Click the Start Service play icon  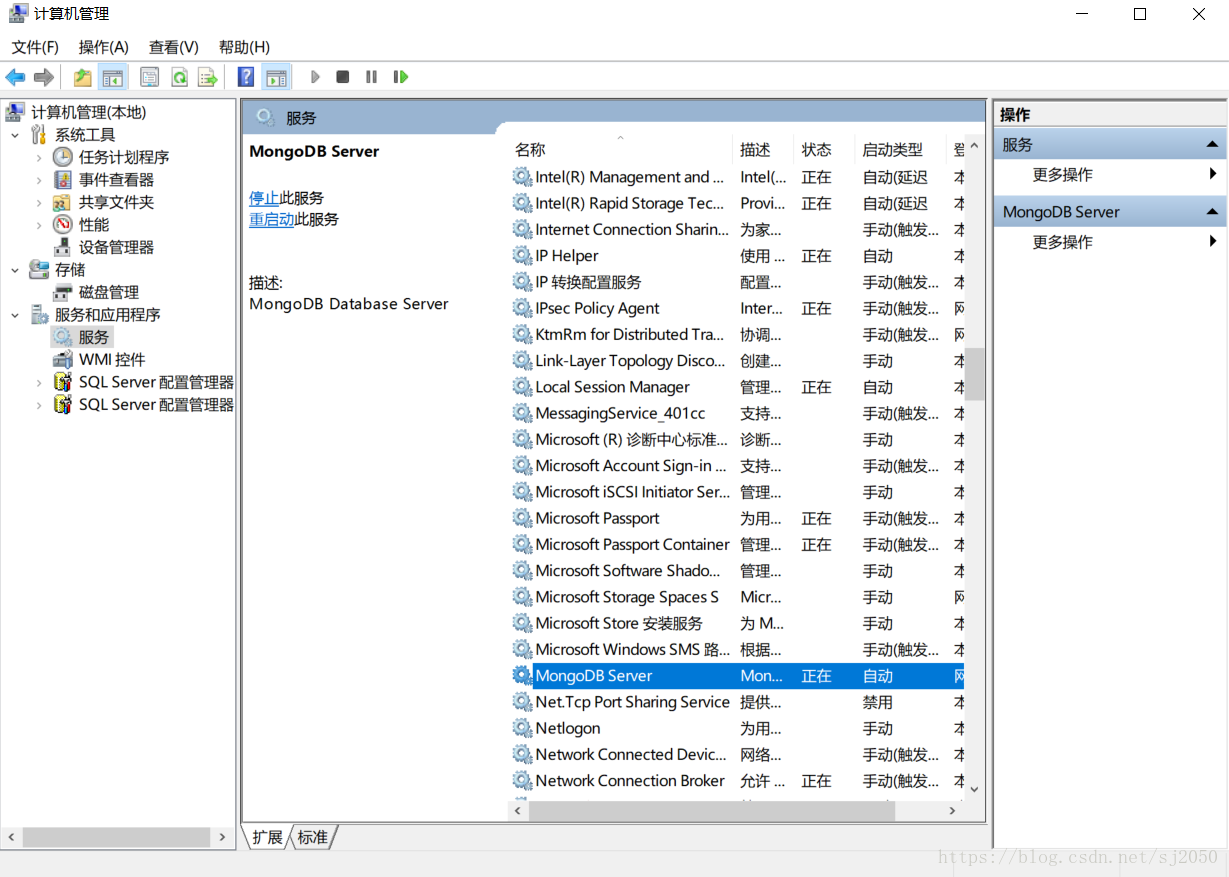[315, 77]
